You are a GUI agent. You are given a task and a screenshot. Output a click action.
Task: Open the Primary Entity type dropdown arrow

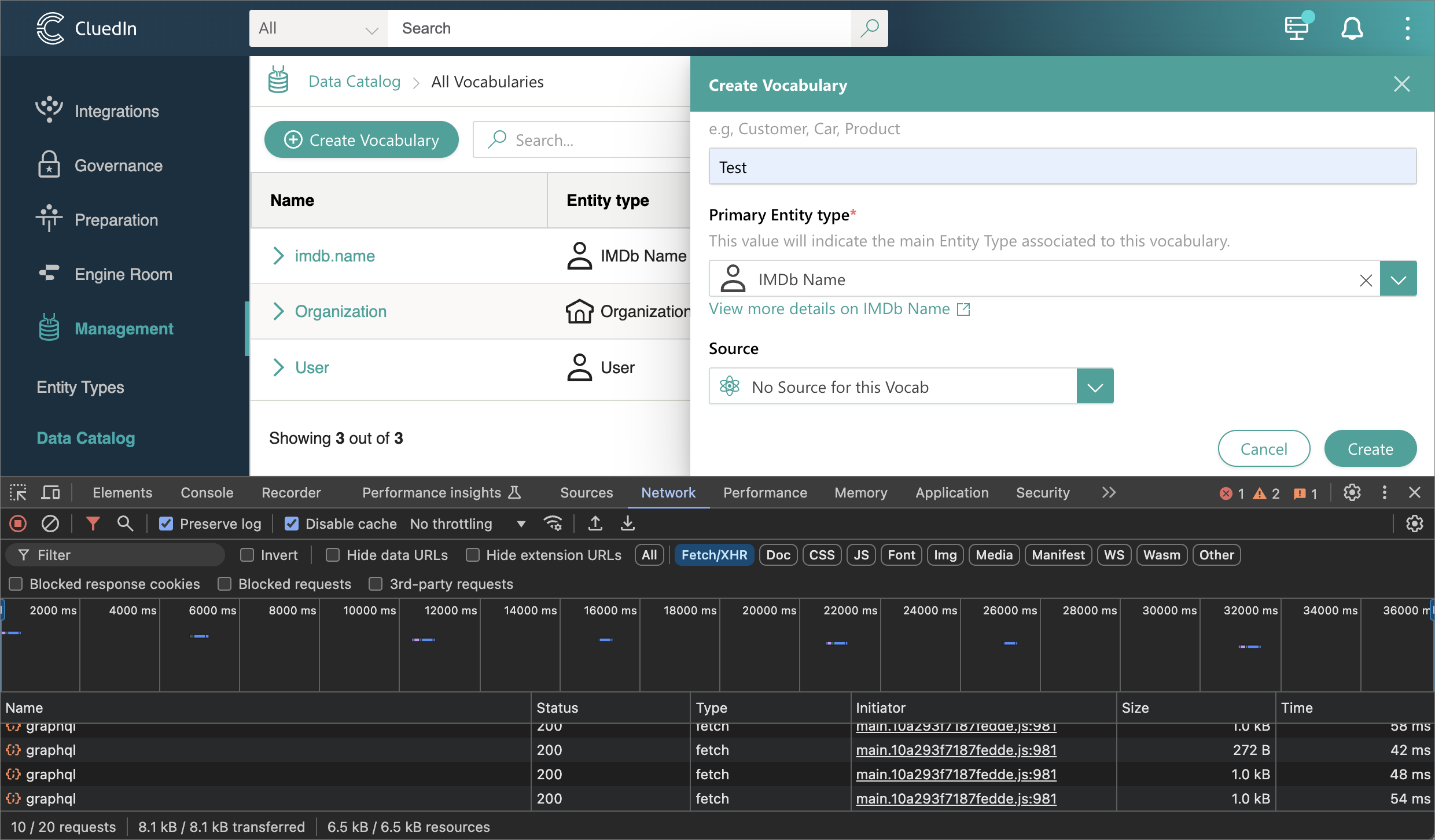[1398, 279]
